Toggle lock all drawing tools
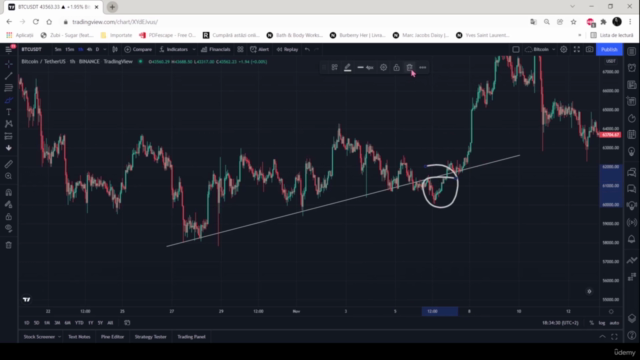 click(9, 216)
